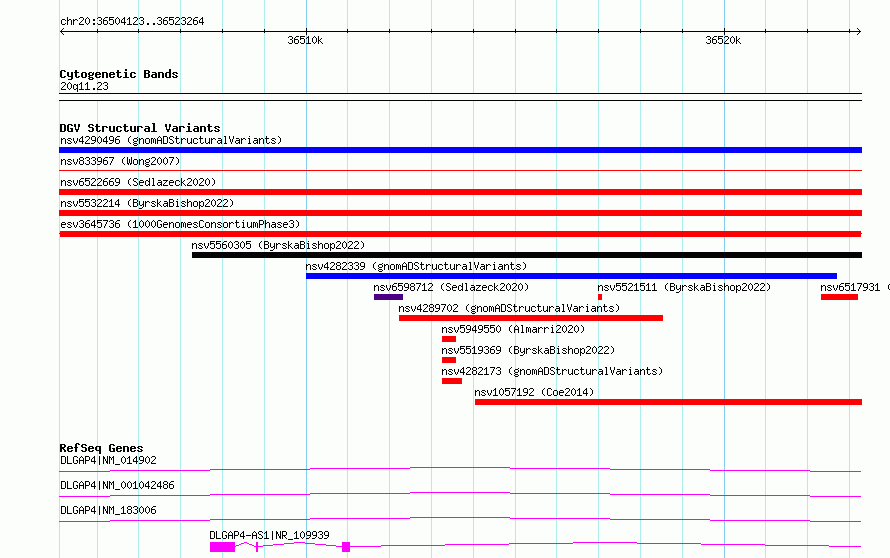The image size is (890, 558).
Task: Click the label nsv4282339 (gnomADStructuralVariants)
Action: (x=416, y=266)
